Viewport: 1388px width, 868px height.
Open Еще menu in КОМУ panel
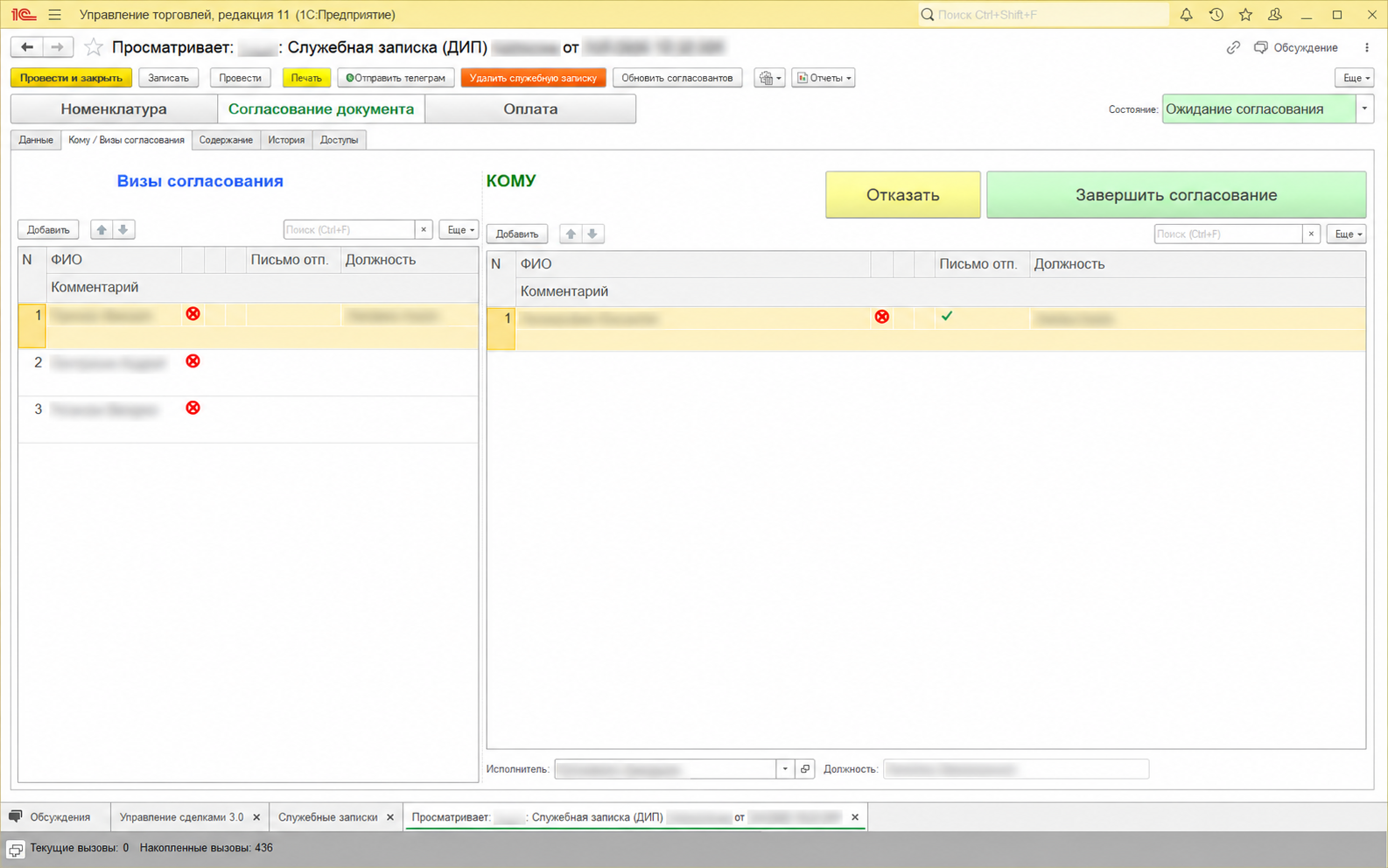(x=1347, y=234)
